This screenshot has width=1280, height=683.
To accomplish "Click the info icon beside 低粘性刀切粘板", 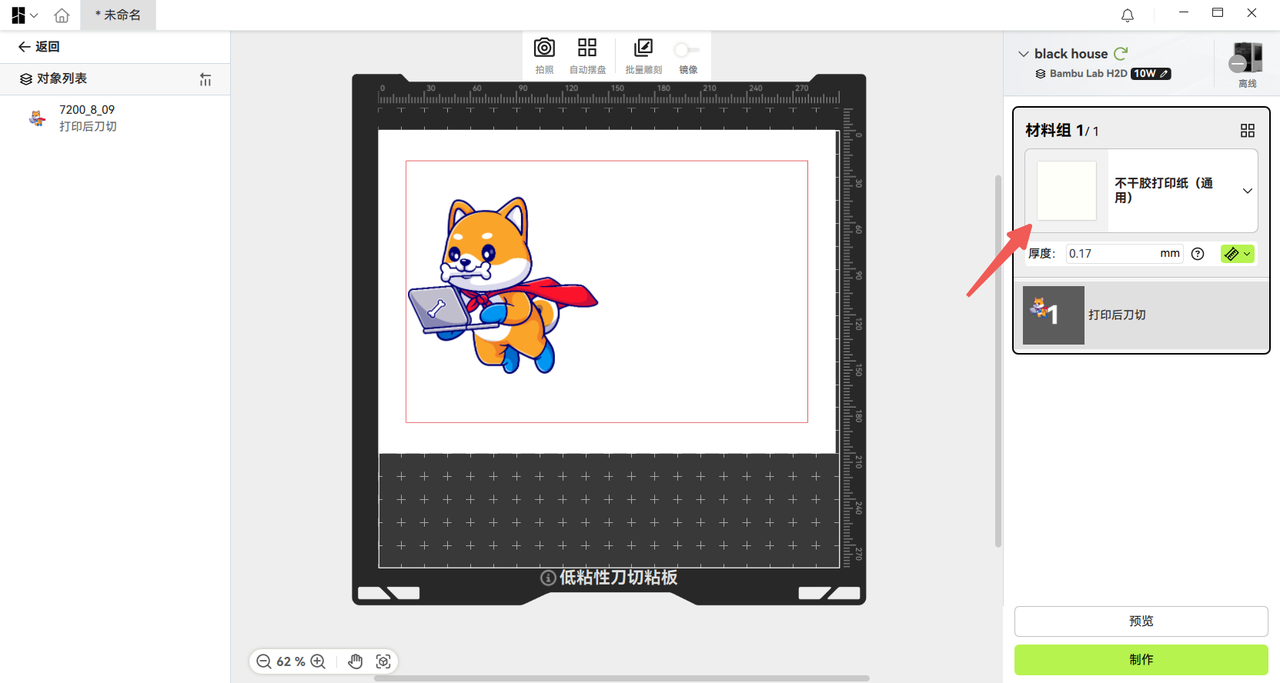I will pyautogui.click(x=548, y=578).
